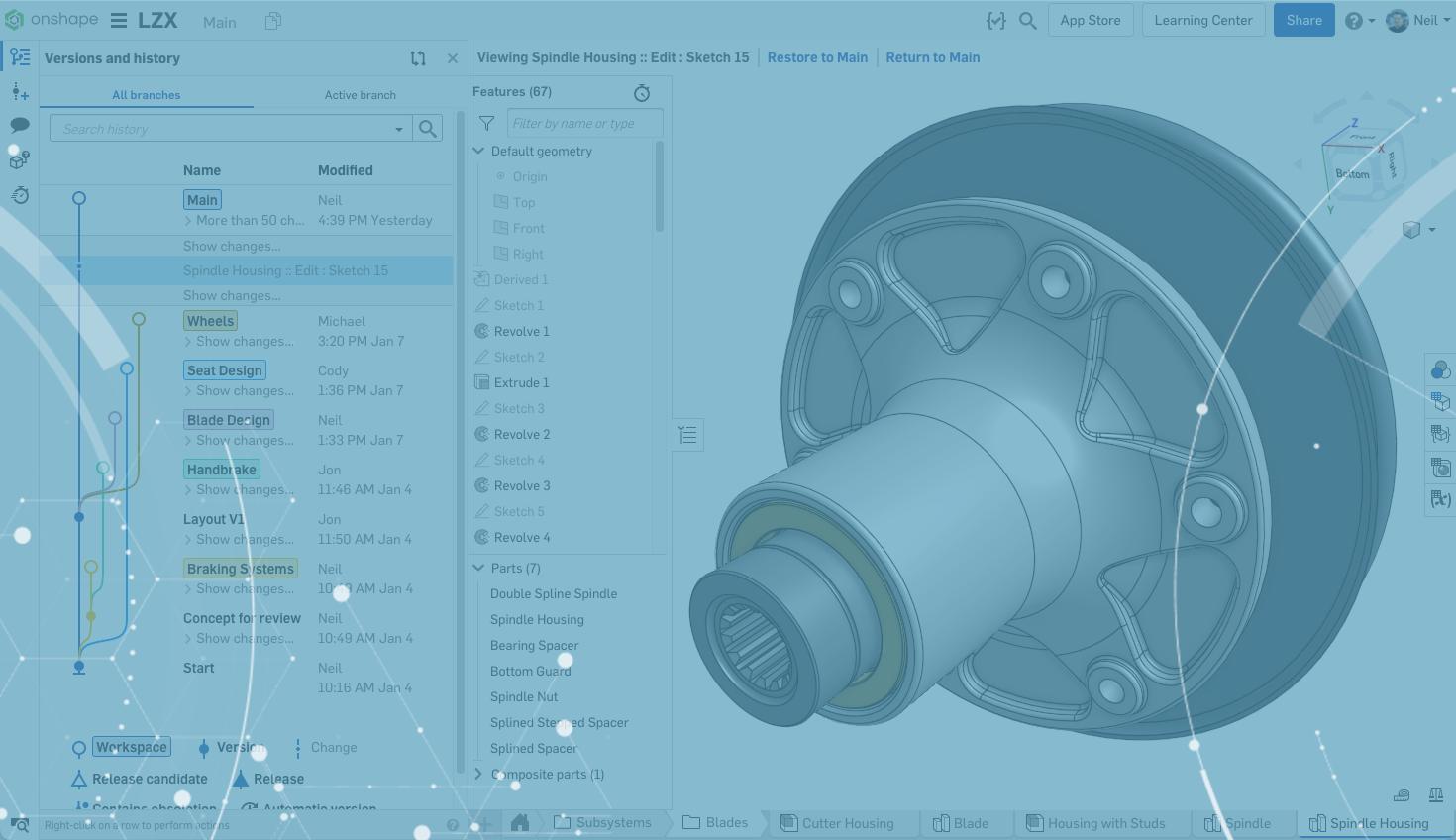
Task: Click the filter funnel icon in Features
Action: 486,124
